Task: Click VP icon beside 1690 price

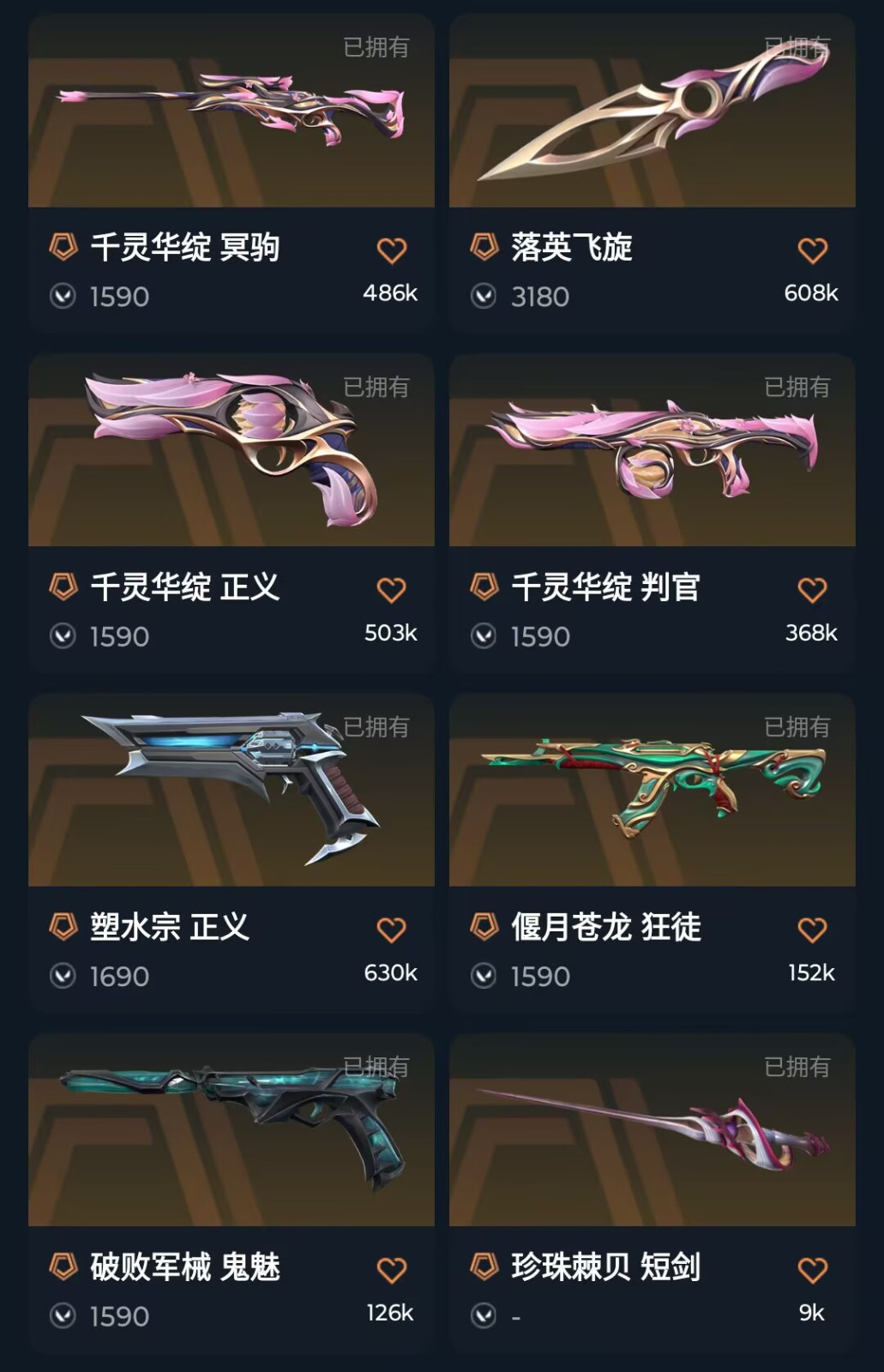Action: [63, 977]
